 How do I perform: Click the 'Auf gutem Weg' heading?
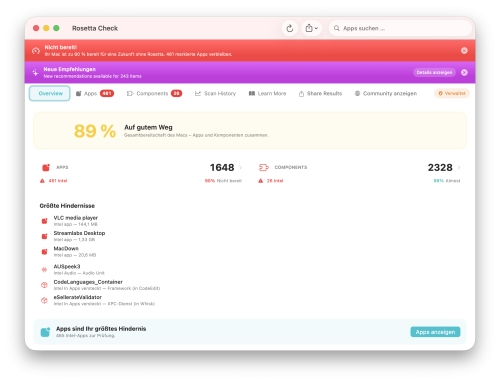tap(148, 127)
